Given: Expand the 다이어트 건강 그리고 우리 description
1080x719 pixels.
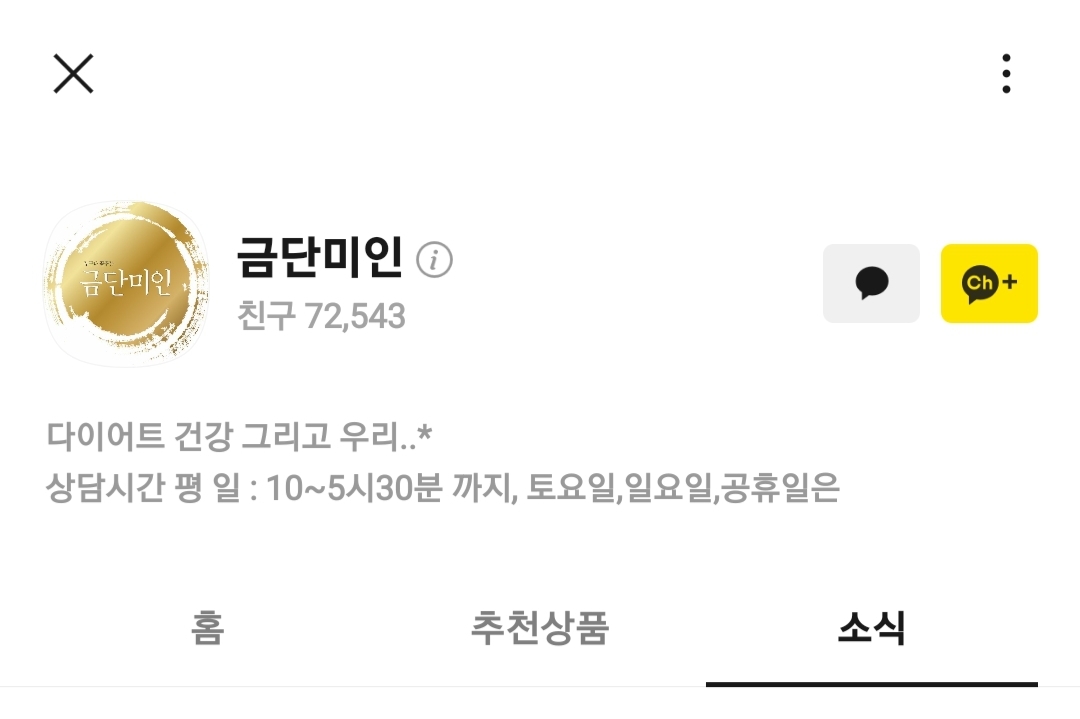Looking at the screenshot, I should pyautogui.click(x=239, y=436).
